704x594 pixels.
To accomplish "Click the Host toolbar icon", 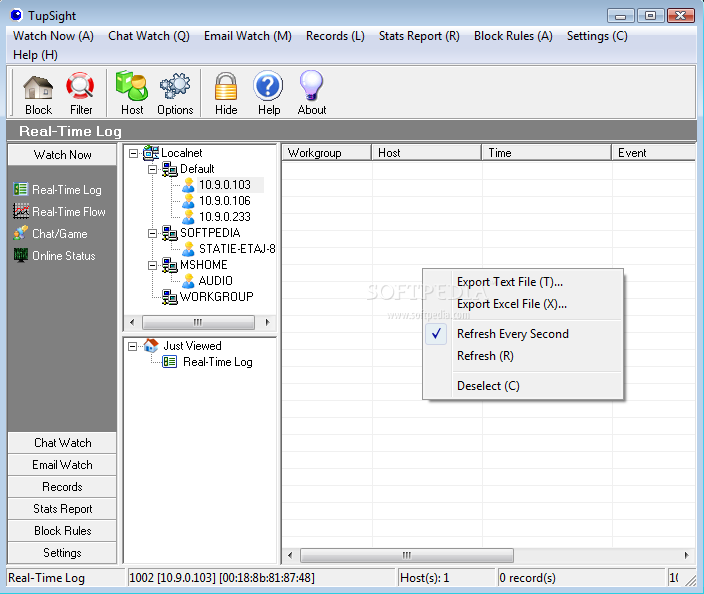I will [132, 93].
